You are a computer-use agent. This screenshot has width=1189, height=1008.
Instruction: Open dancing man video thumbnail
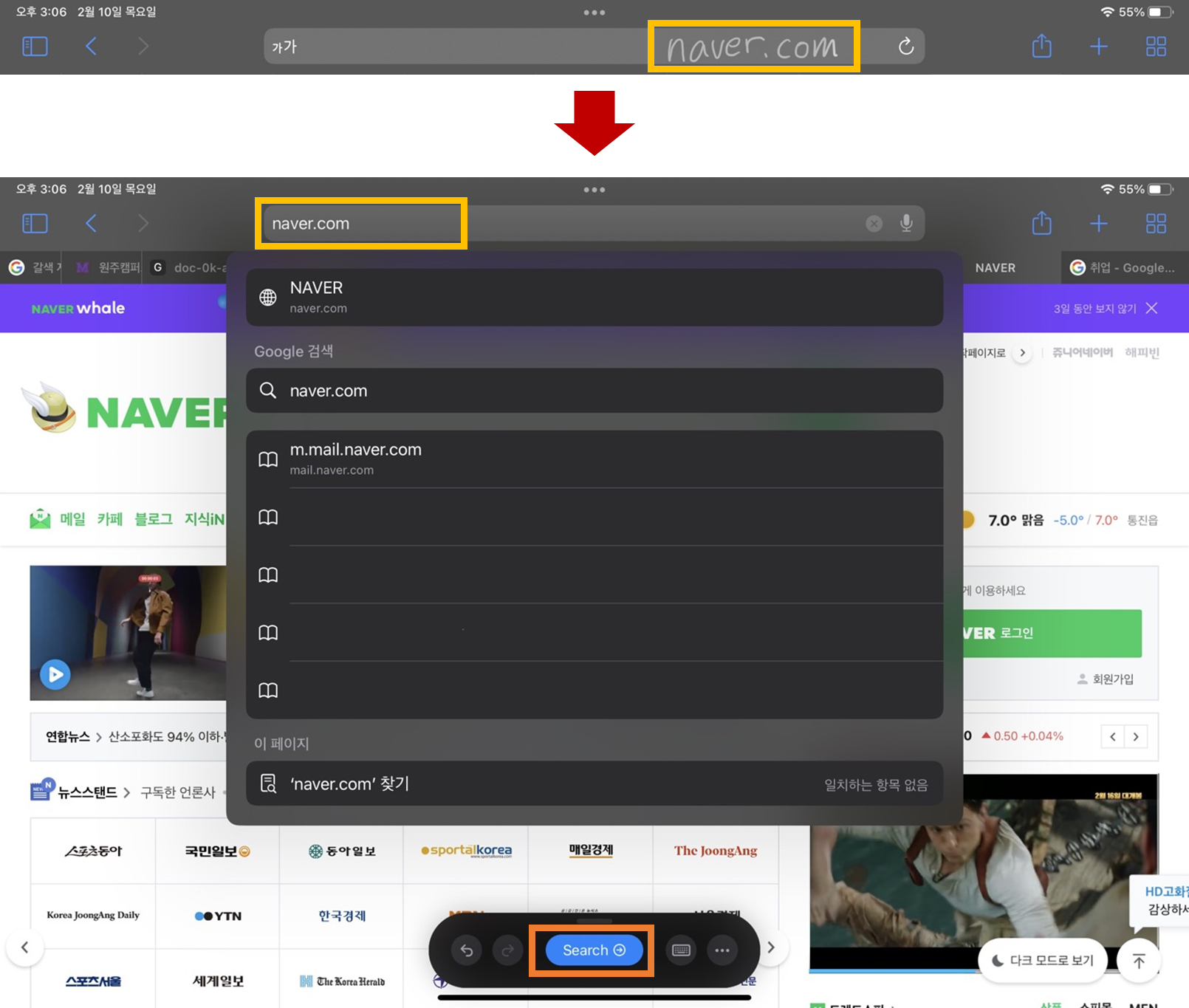(128, 633)
